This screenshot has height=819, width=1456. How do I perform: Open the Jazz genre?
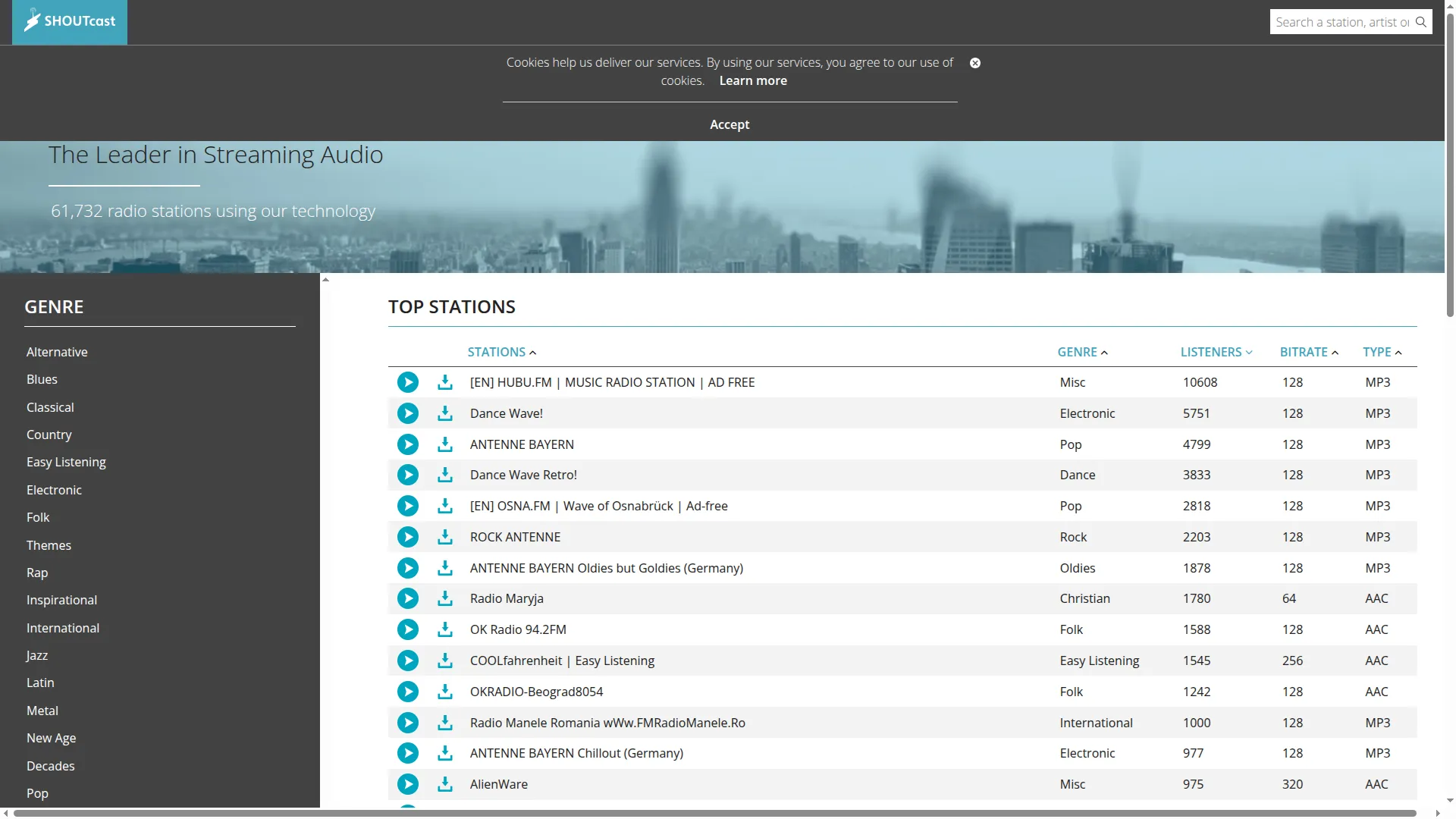point(36,655)
